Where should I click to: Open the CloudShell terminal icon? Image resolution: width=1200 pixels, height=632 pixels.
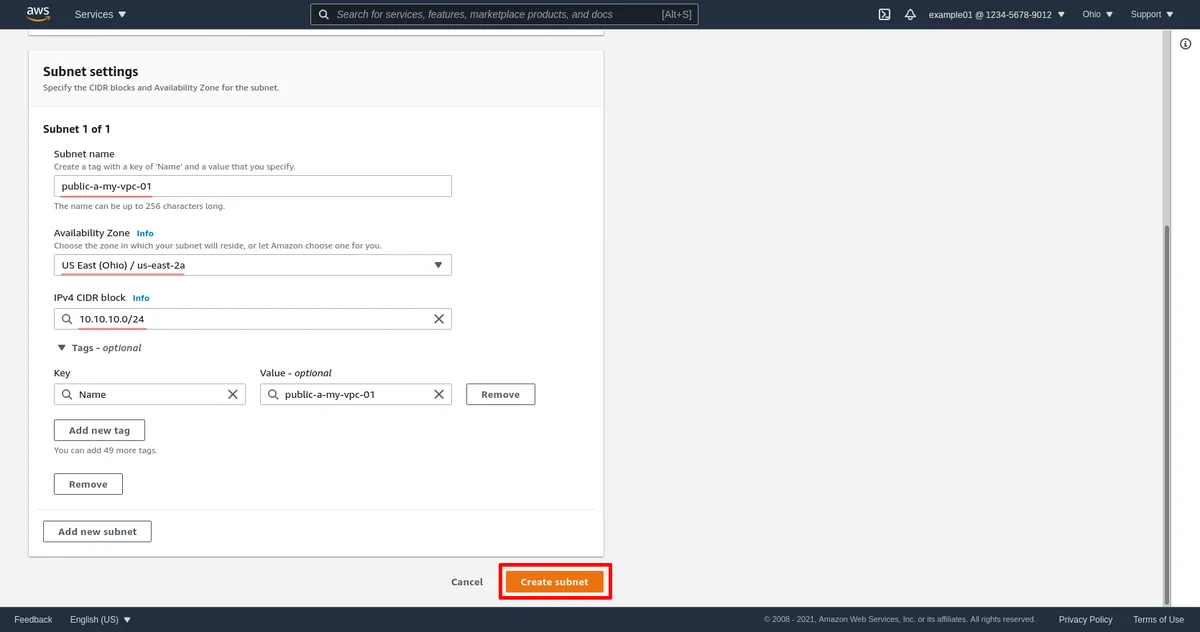point(884,15)
